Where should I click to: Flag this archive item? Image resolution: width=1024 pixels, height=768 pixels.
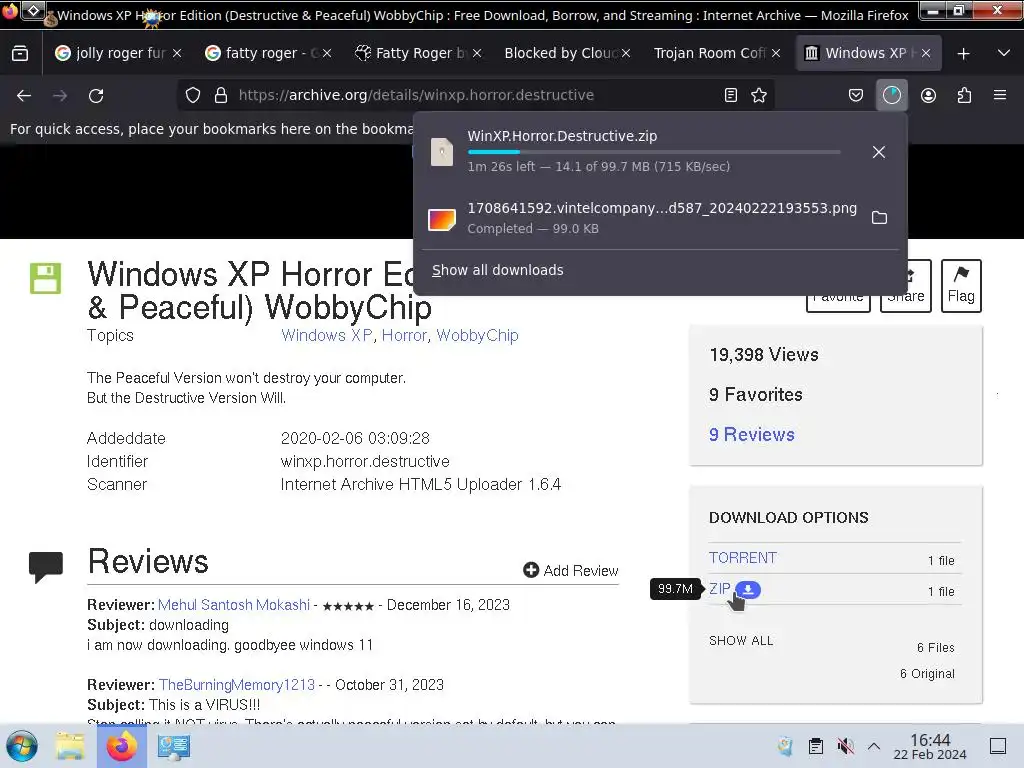coord(961,285)
